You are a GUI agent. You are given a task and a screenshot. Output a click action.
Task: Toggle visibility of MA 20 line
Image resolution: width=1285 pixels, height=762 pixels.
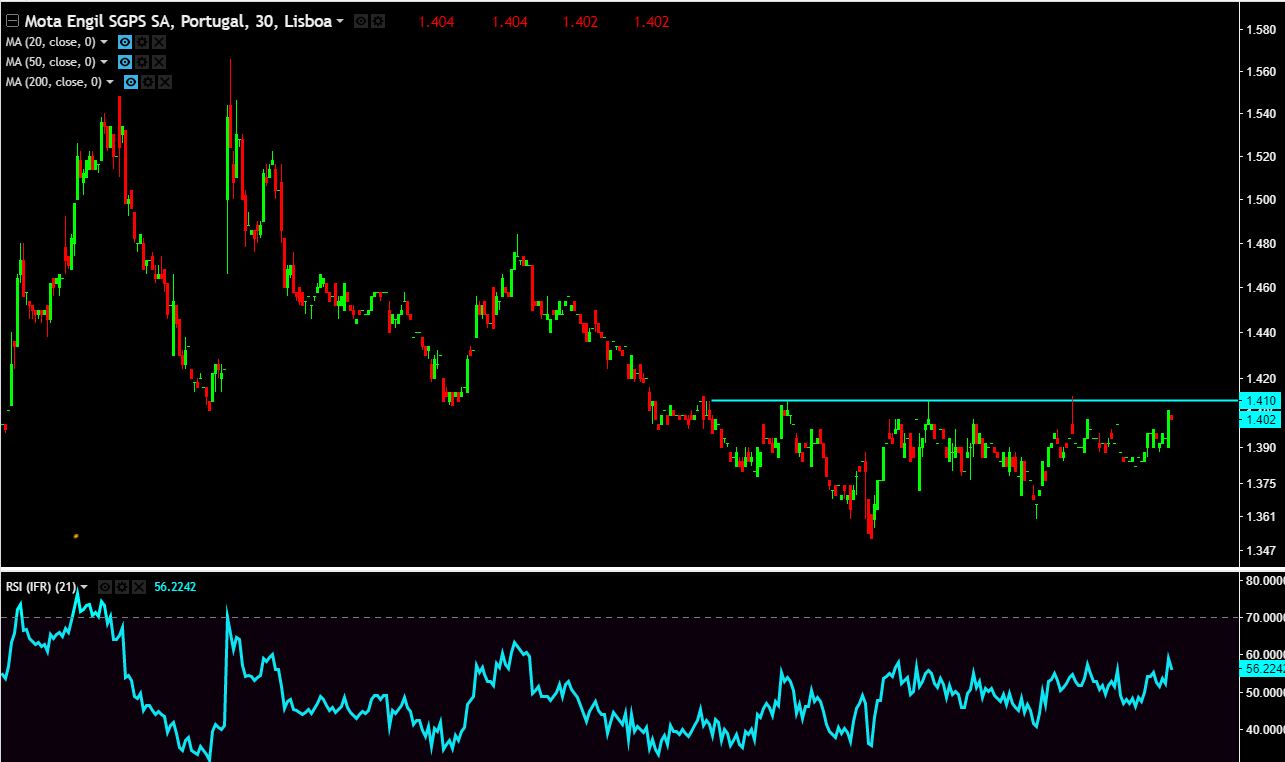[x=125, y=42]
